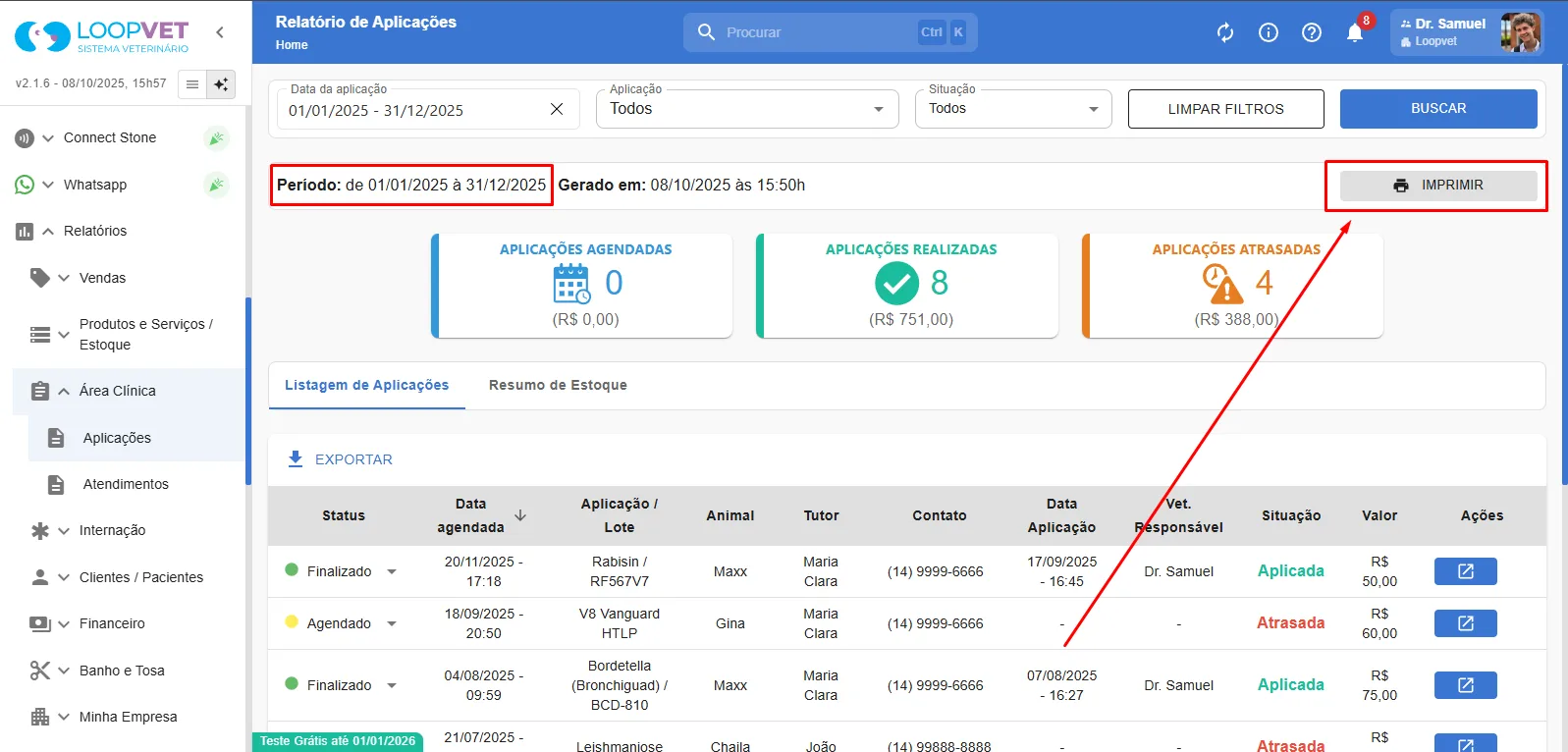Image resolution: width=1568 pixels, height=752 pixels.
Task: Click the refresh sync icon in header
Action: (1225, 32)
